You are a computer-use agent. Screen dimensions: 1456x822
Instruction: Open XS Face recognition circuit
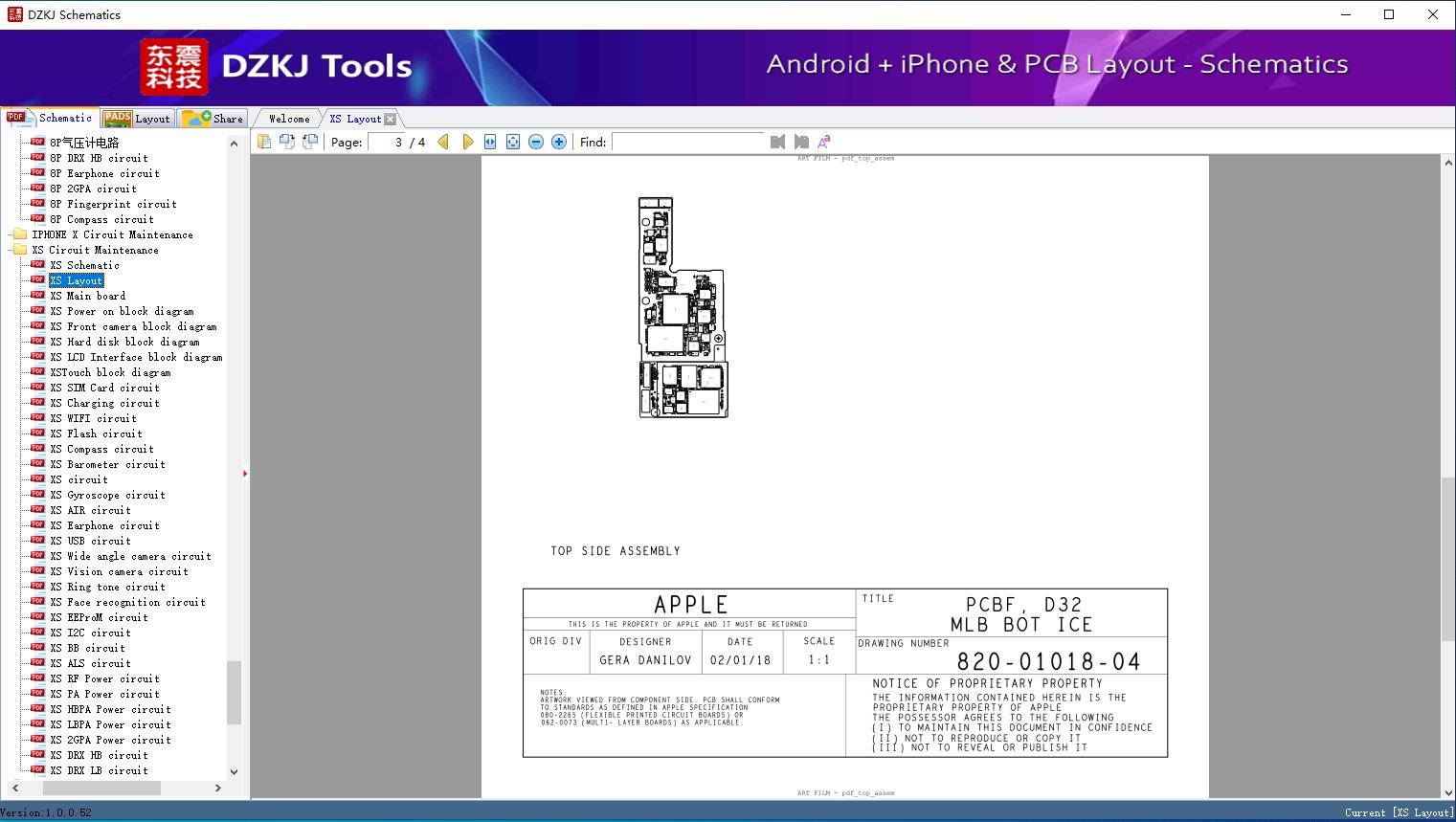tap(127, 602)
